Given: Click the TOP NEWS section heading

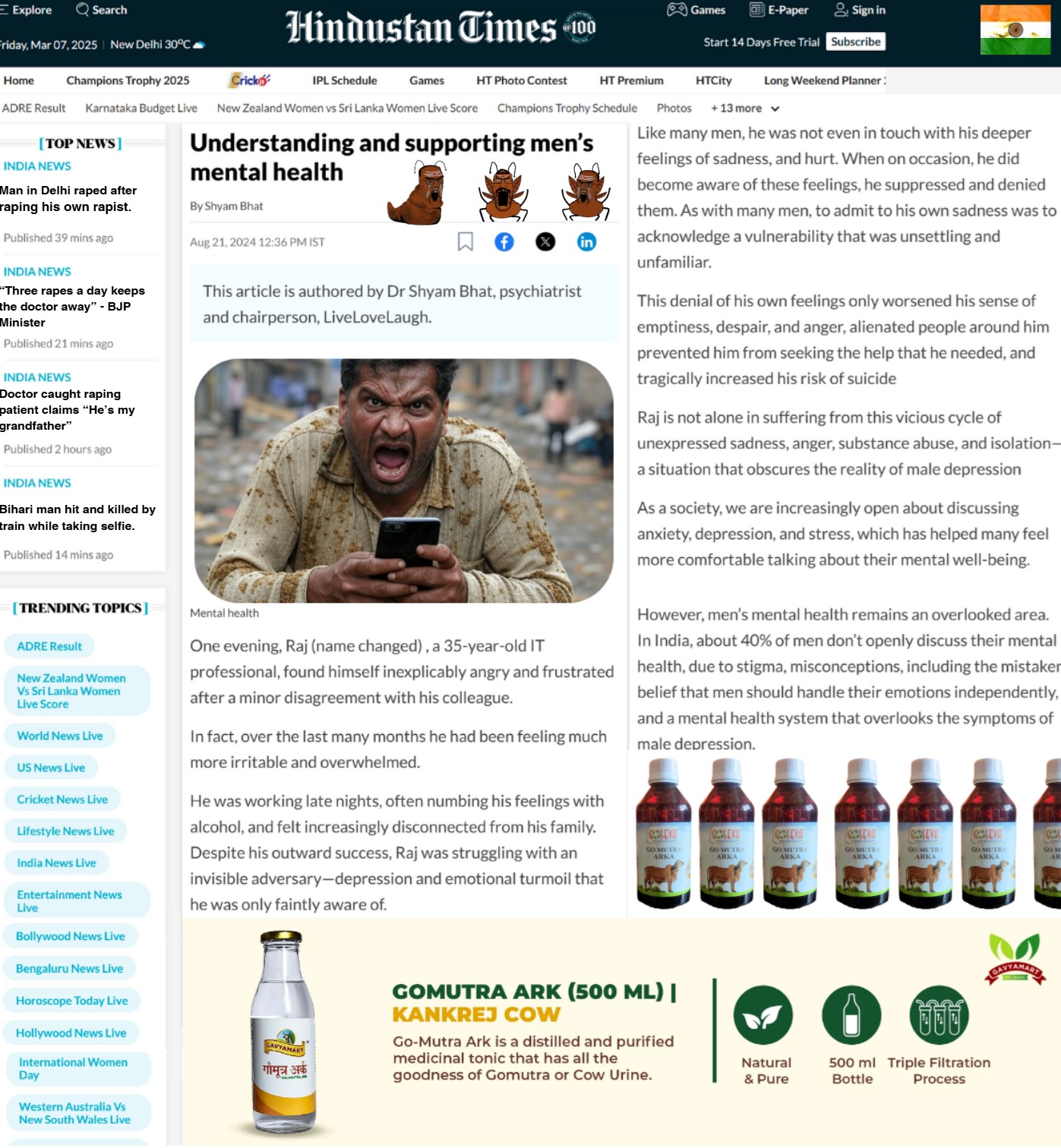Looking at the screenshot, I should pyautogui.click(x=81, y=143).
